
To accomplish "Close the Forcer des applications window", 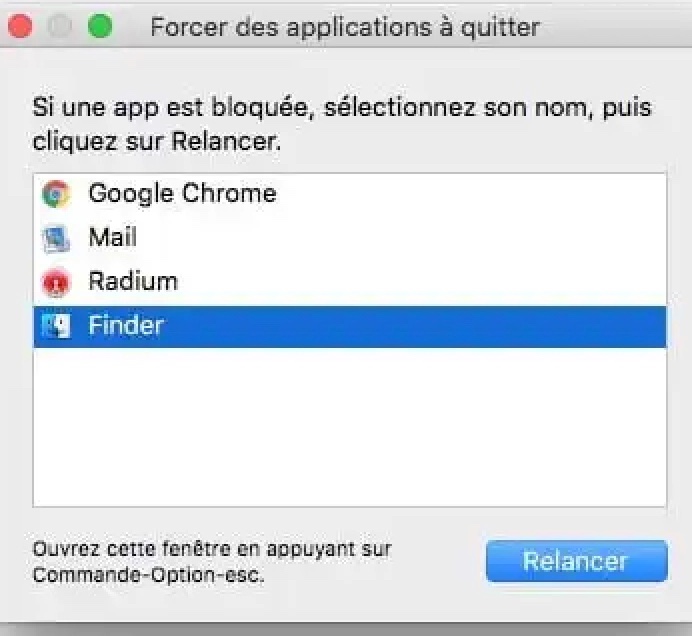I will 20,26.
